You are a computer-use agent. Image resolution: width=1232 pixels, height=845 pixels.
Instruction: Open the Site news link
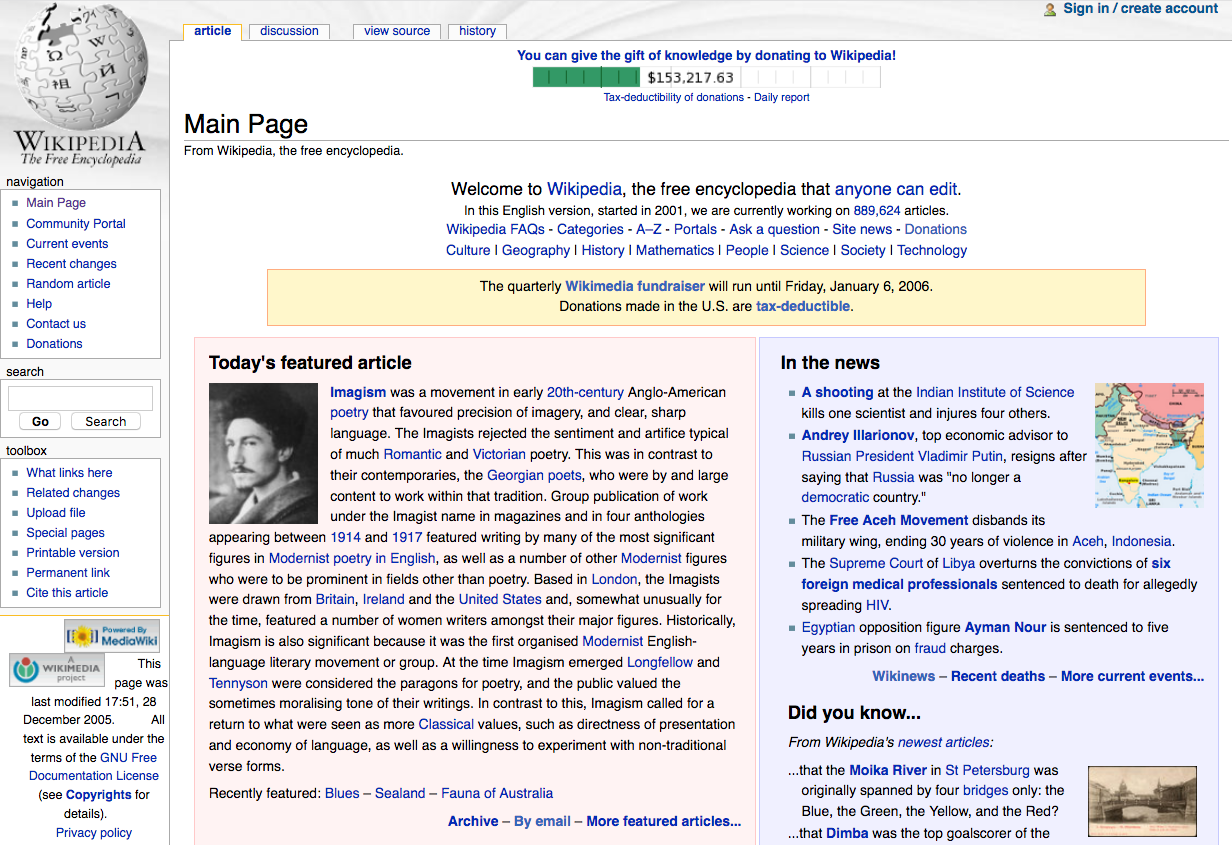click(862, 229)
